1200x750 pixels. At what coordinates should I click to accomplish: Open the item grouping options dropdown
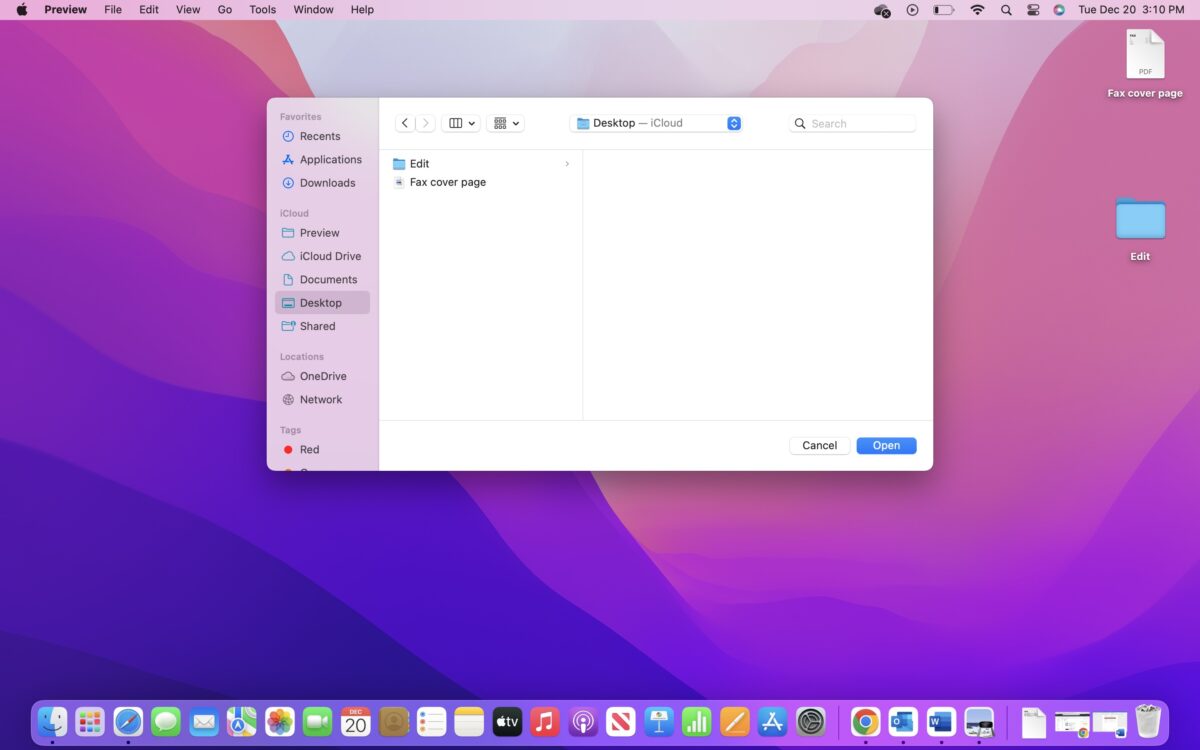pyautogui.click(x=506, y=123)
